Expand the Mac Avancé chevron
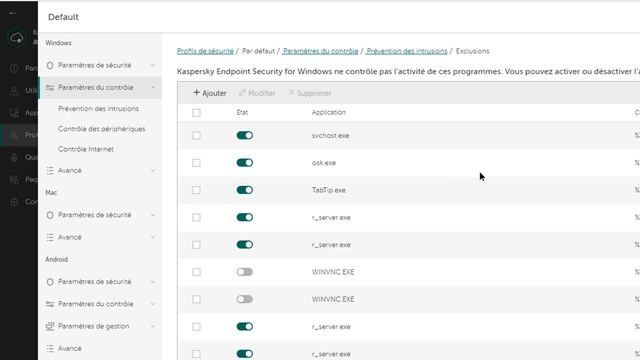 tap(153, 237)
